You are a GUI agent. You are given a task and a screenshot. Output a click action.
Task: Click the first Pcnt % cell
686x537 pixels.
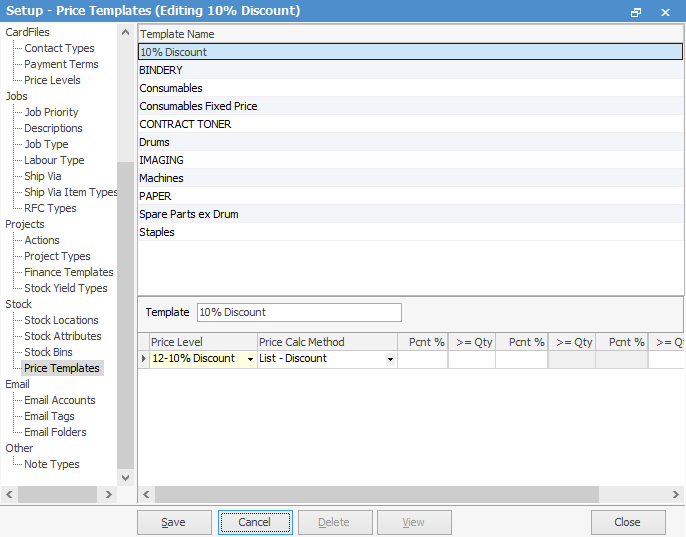tap(422, 359)
